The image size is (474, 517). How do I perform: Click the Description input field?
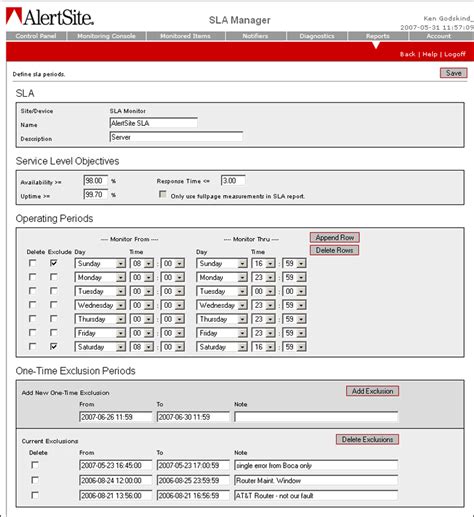[176, 137]
